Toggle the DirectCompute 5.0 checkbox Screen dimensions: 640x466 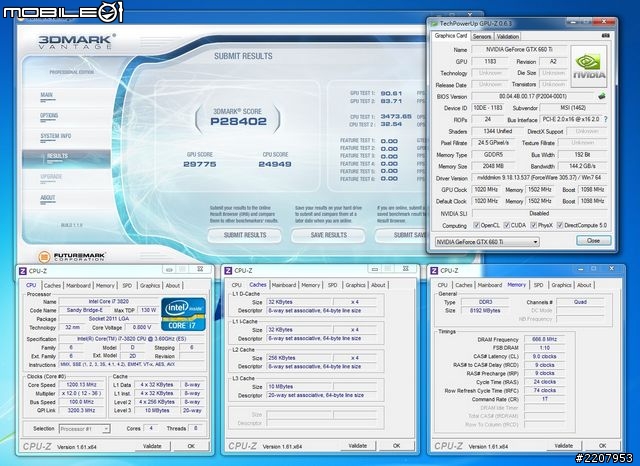coord(560,225)
